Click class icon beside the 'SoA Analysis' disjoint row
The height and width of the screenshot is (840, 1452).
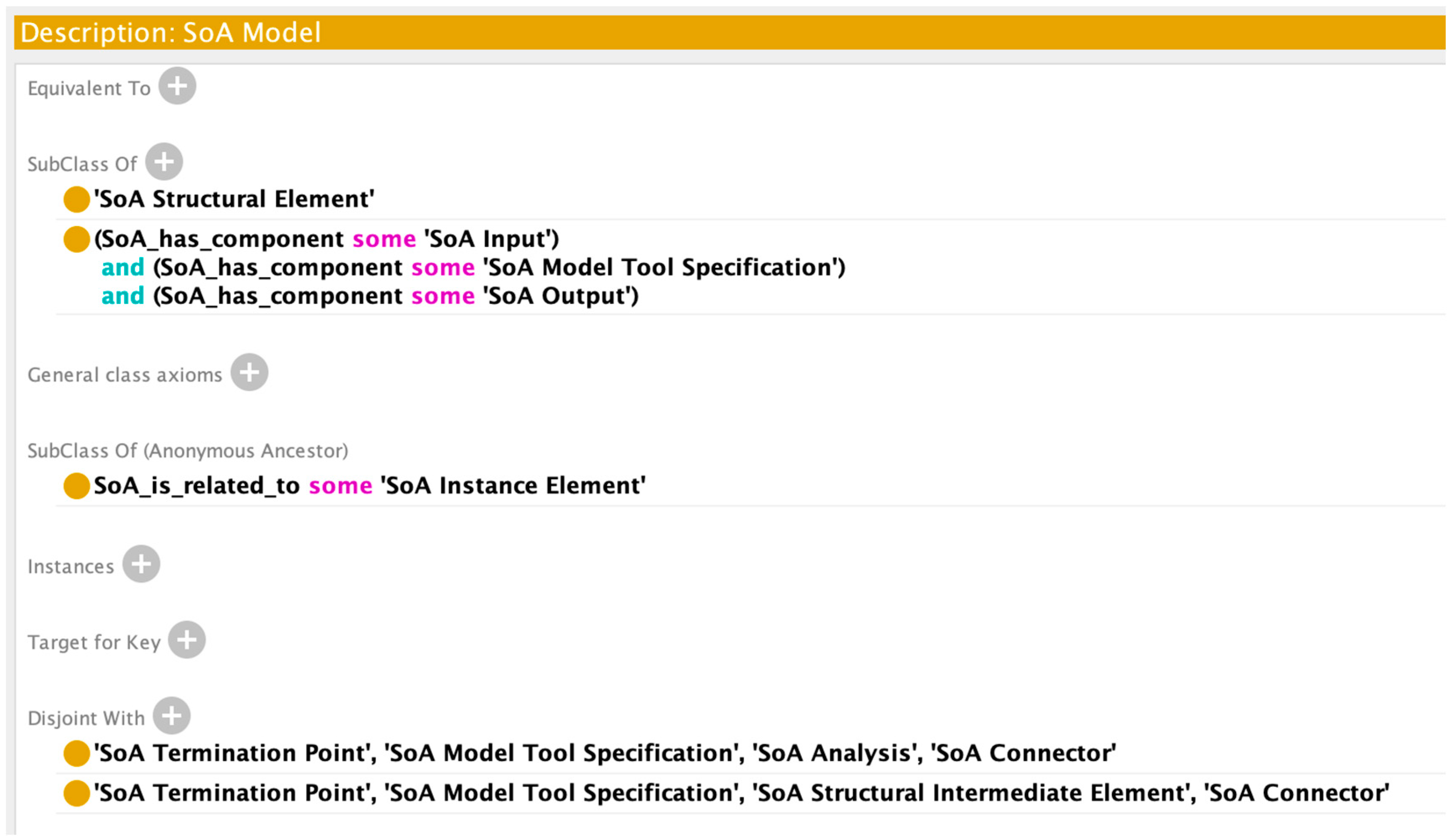tap(76, 754)
